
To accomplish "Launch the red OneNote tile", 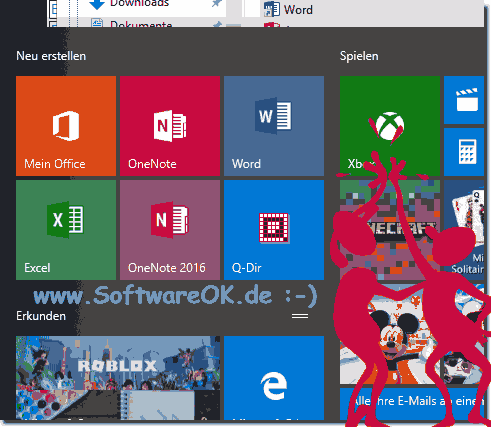I will point(170,126).
